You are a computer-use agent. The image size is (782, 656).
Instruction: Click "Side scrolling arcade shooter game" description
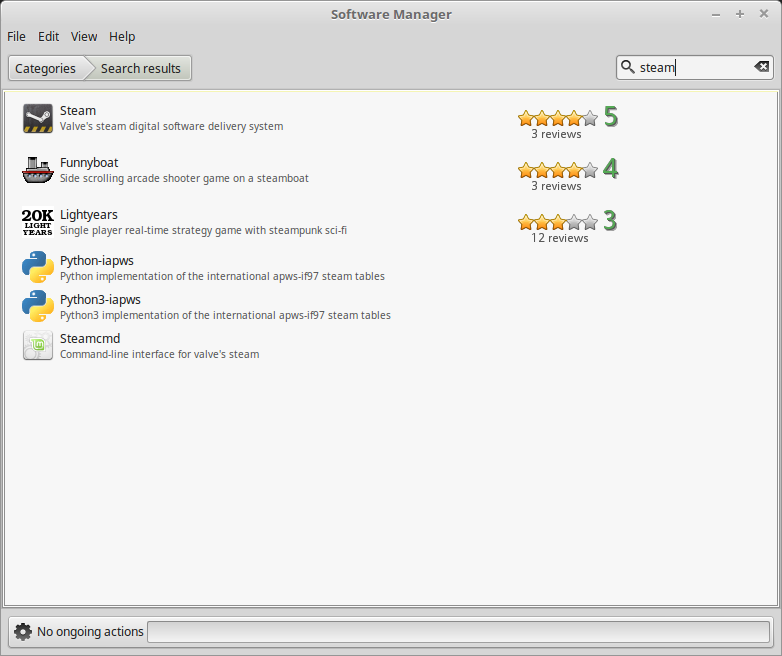(184, 178)
